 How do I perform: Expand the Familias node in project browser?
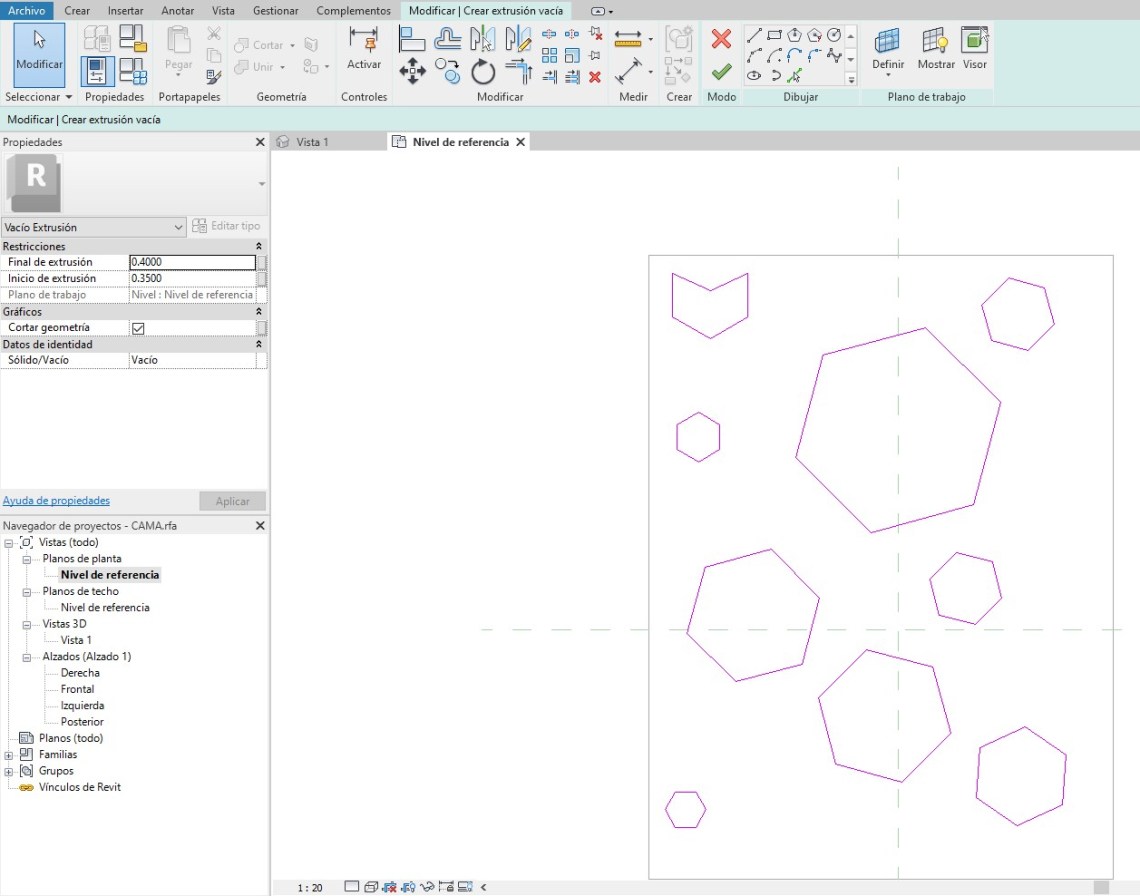click(10, 755)
